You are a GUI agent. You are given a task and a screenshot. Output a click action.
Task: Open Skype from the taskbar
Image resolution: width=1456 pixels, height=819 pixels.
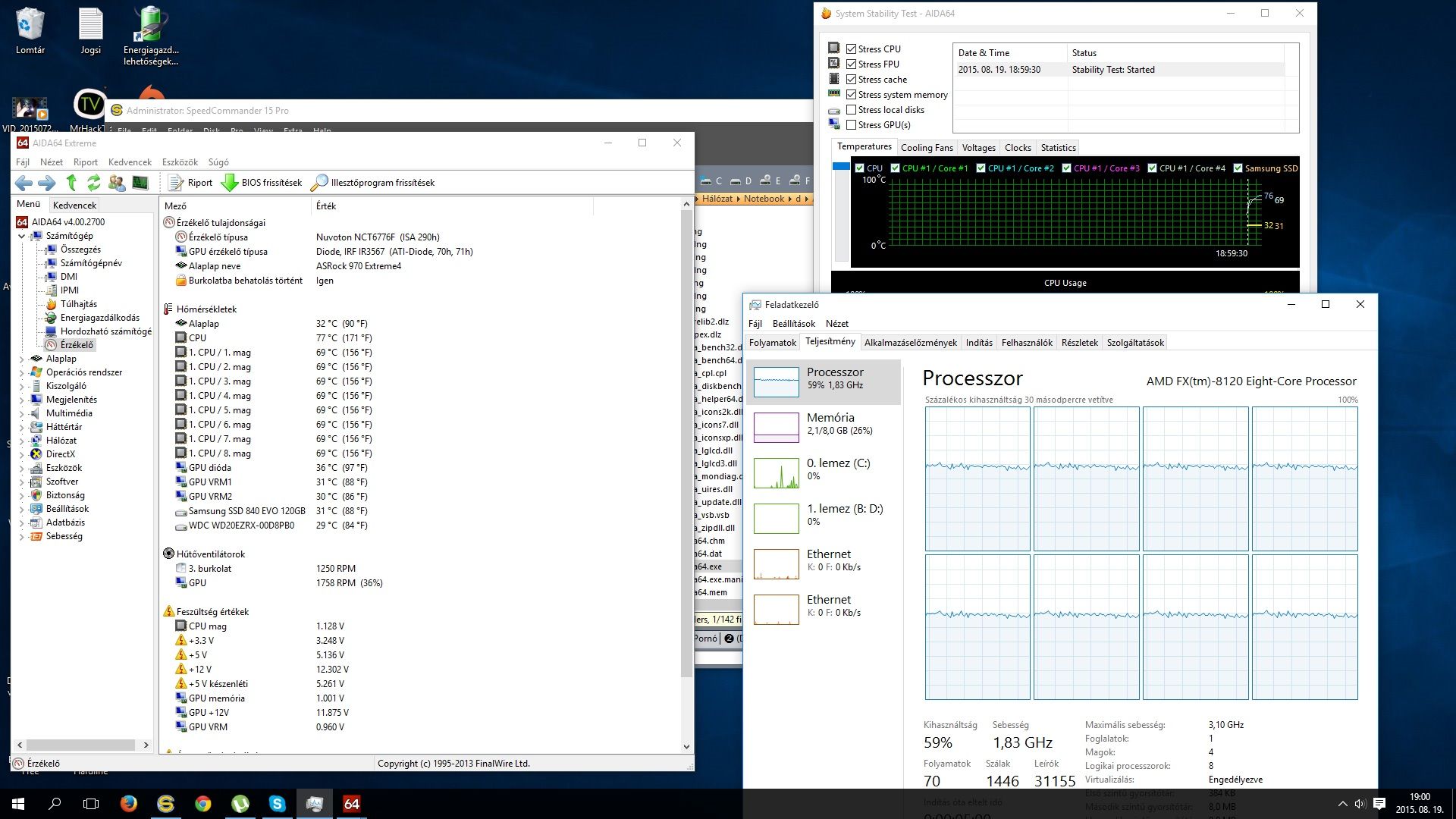(277, 804)
